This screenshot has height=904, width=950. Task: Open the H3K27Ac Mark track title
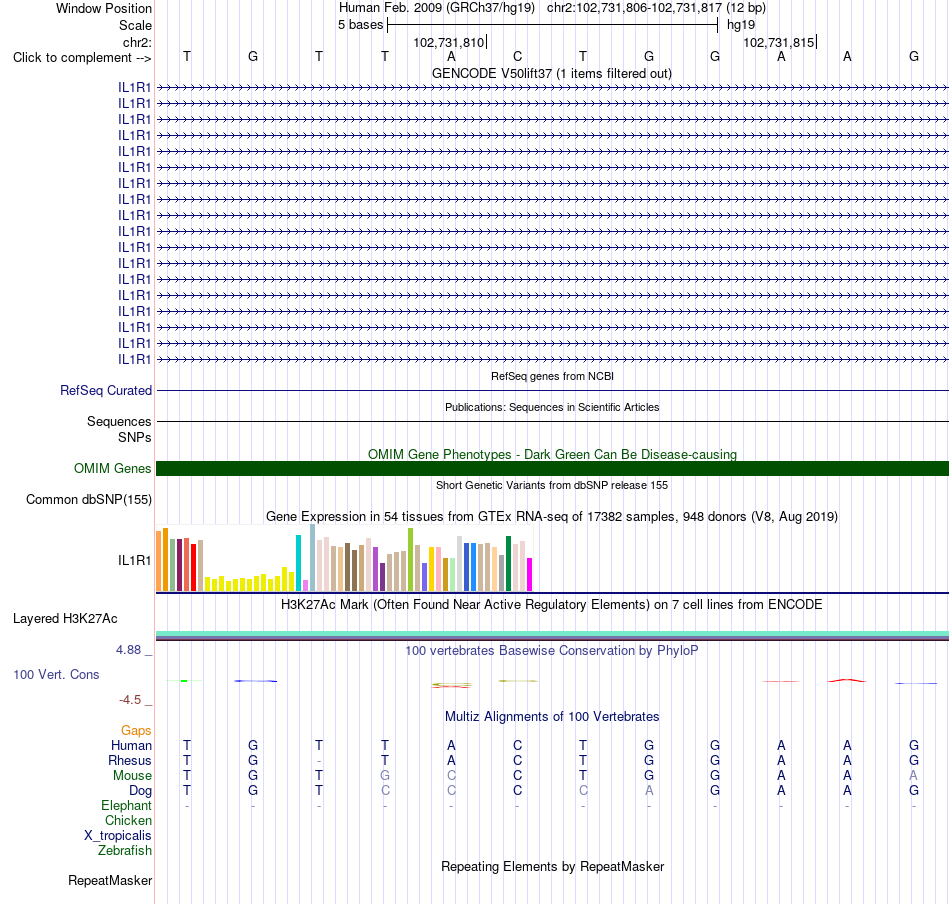[x=552, y=605]
